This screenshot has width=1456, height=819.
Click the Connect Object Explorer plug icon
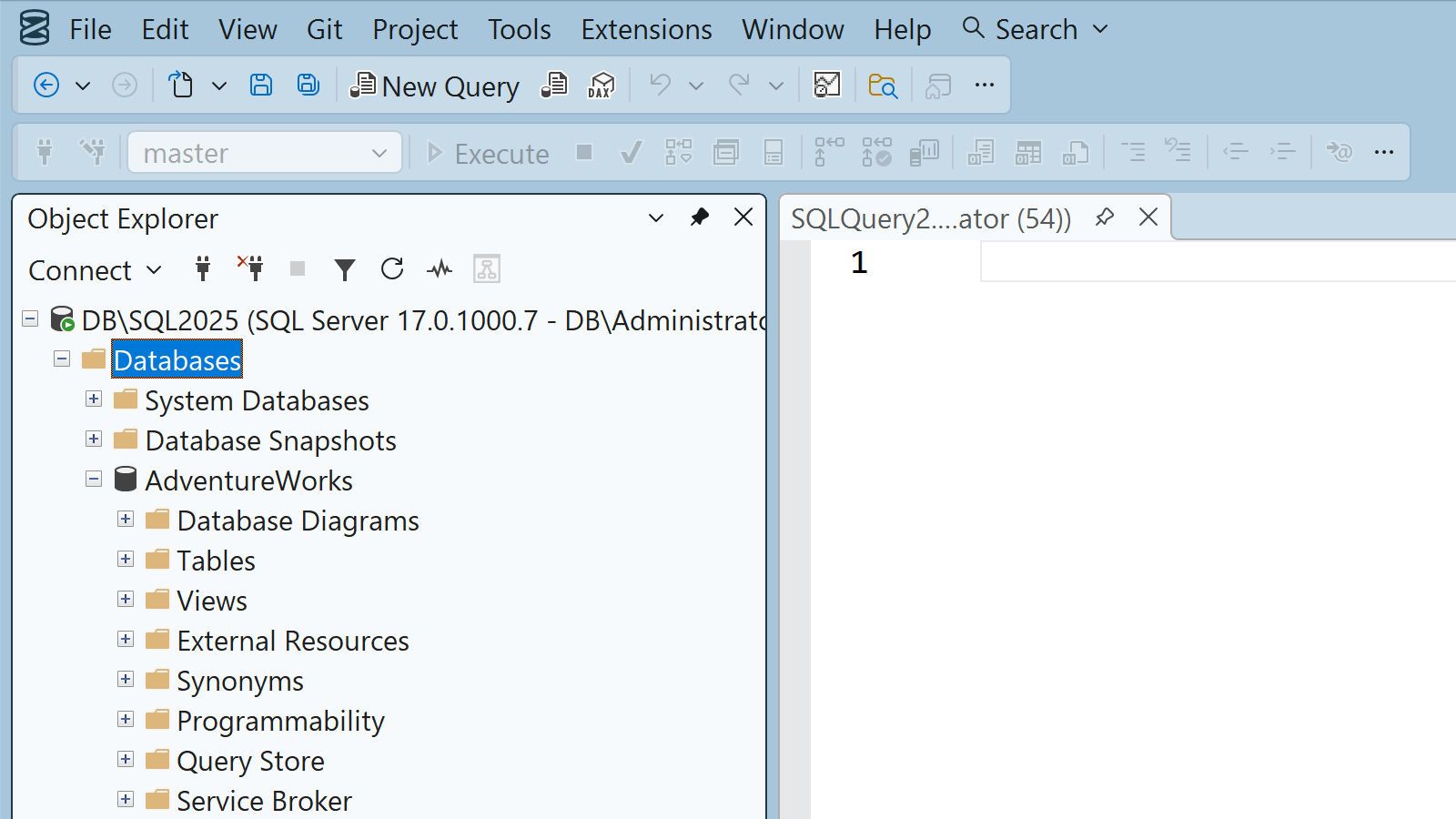point(203,268)
